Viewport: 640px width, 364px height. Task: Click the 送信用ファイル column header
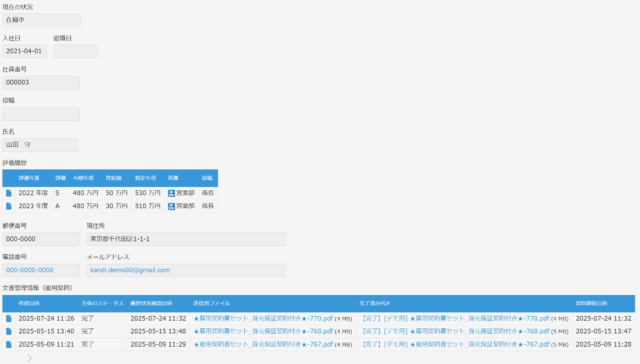pyautogui.click(x=211, y=303)
